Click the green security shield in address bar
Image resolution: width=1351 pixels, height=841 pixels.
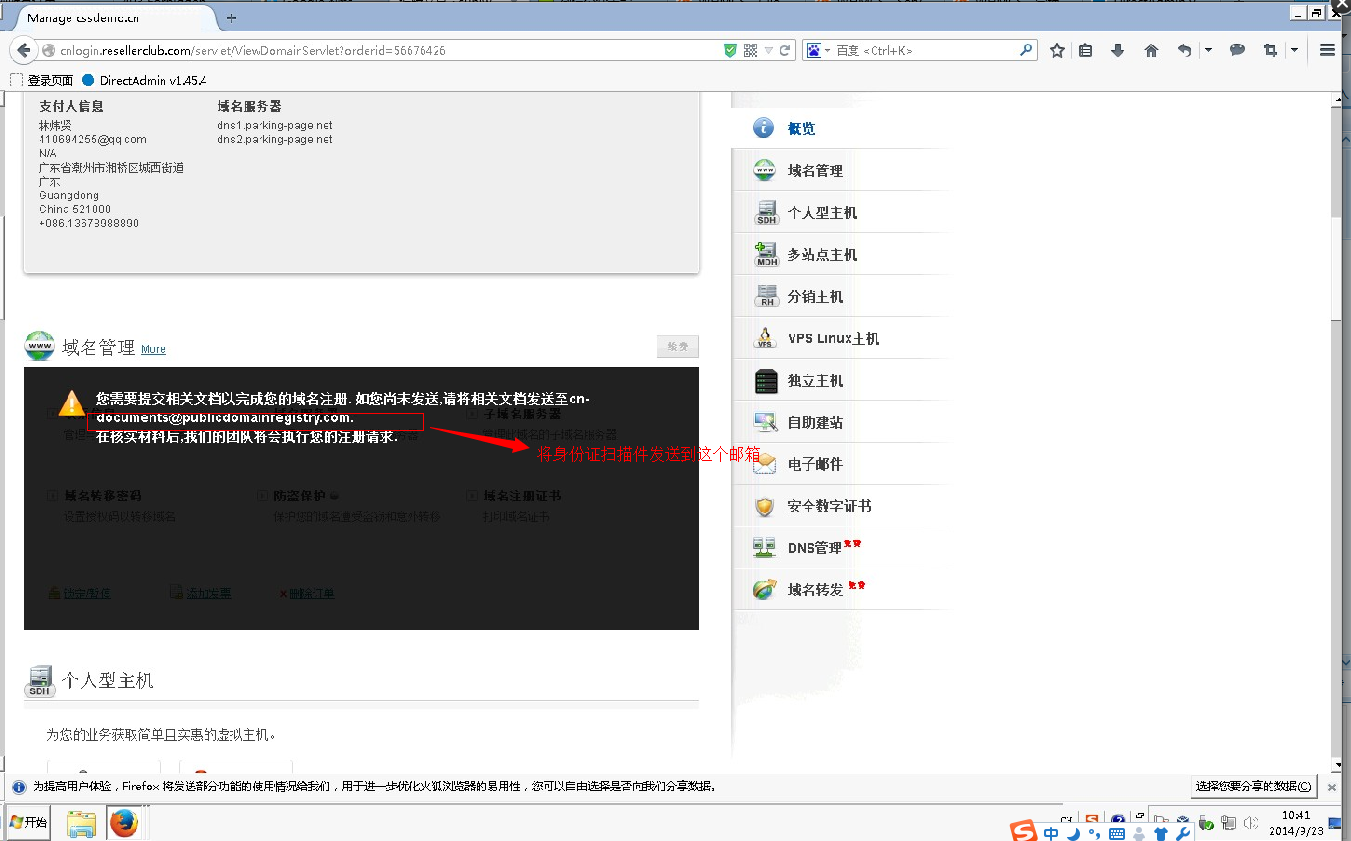point(731,50)
